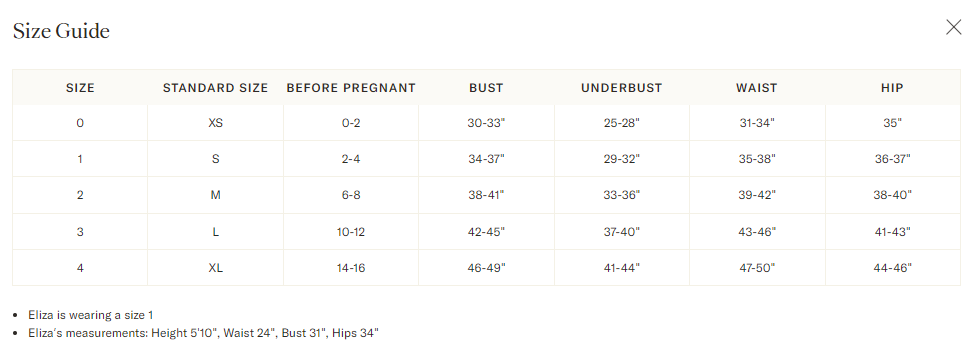Click the 'Eliza is wearing a size 1' note
Viewport: 971px width, 363px height.
coord(90,315)
